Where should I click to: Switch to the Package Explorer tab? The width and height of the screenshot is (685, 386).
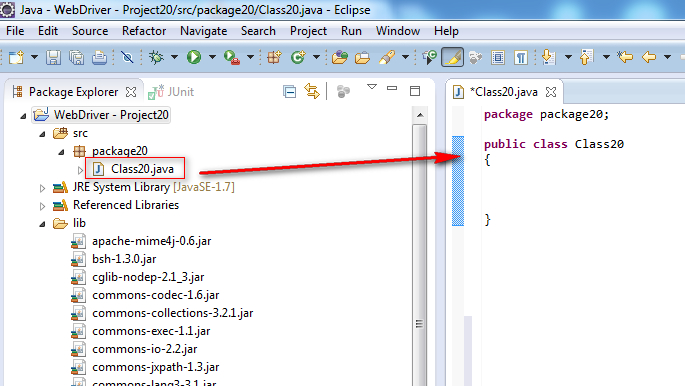(73, 92)
